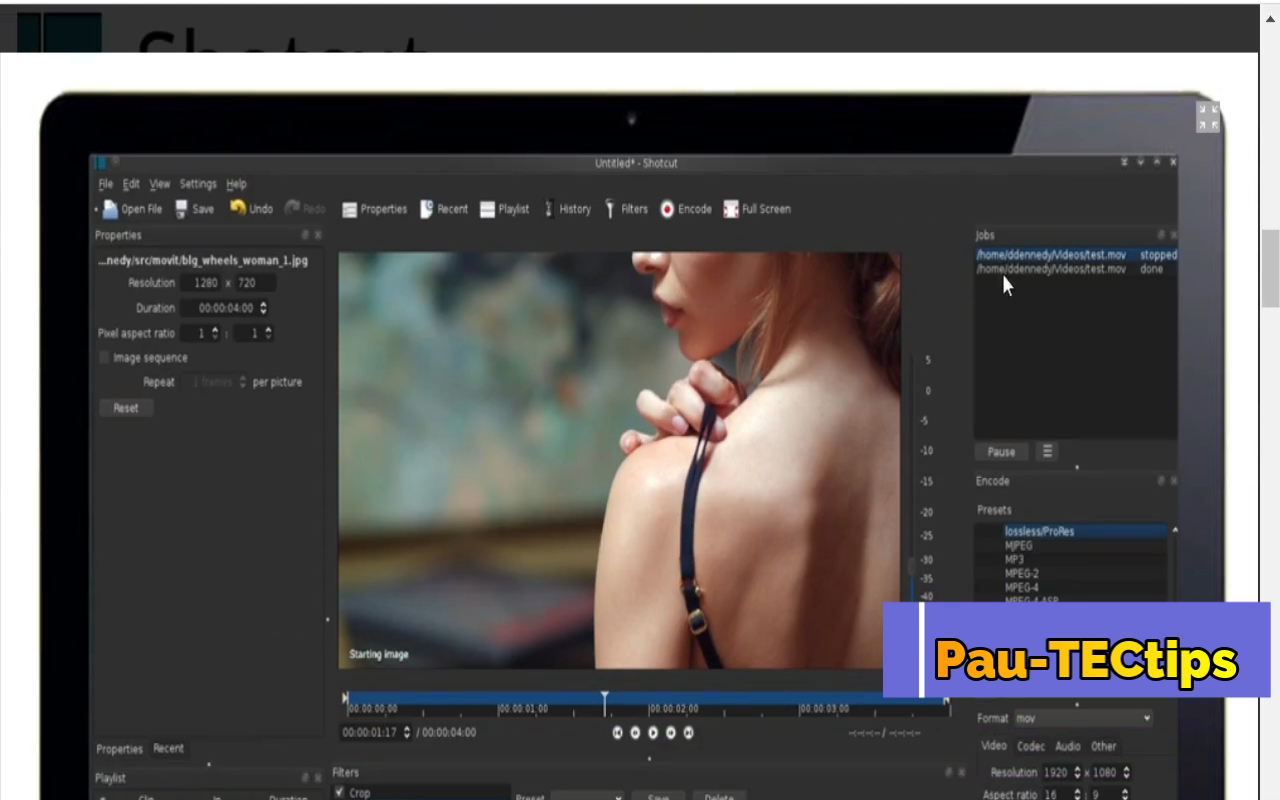Screen dimensions: 1280x800
Task: Select the stopped test.mov job
Action: [x=1076, y=255]
